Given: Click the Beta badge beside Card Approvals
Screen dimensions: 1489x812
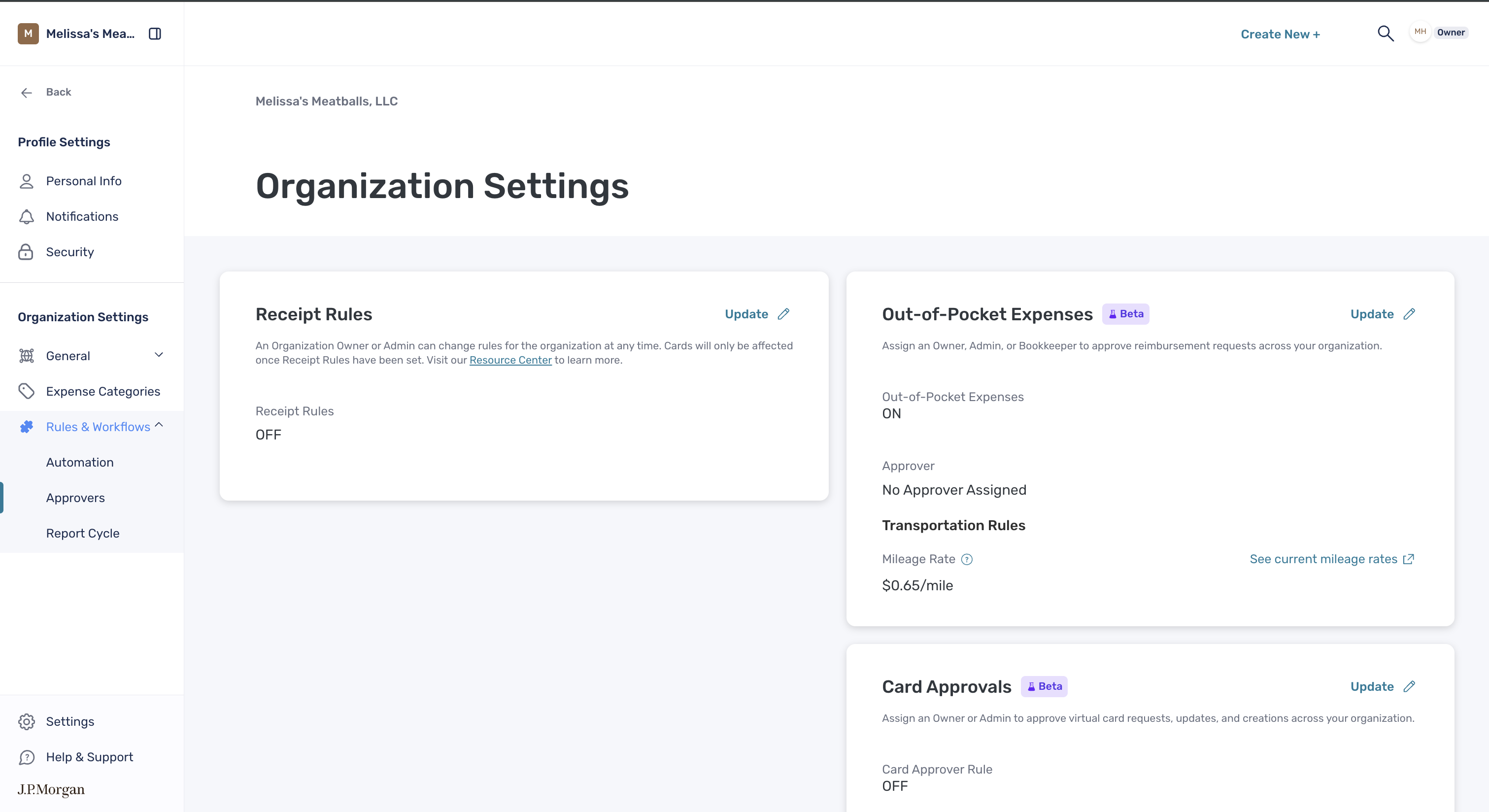Looking at the screenshot, I should coord(1044,686).
